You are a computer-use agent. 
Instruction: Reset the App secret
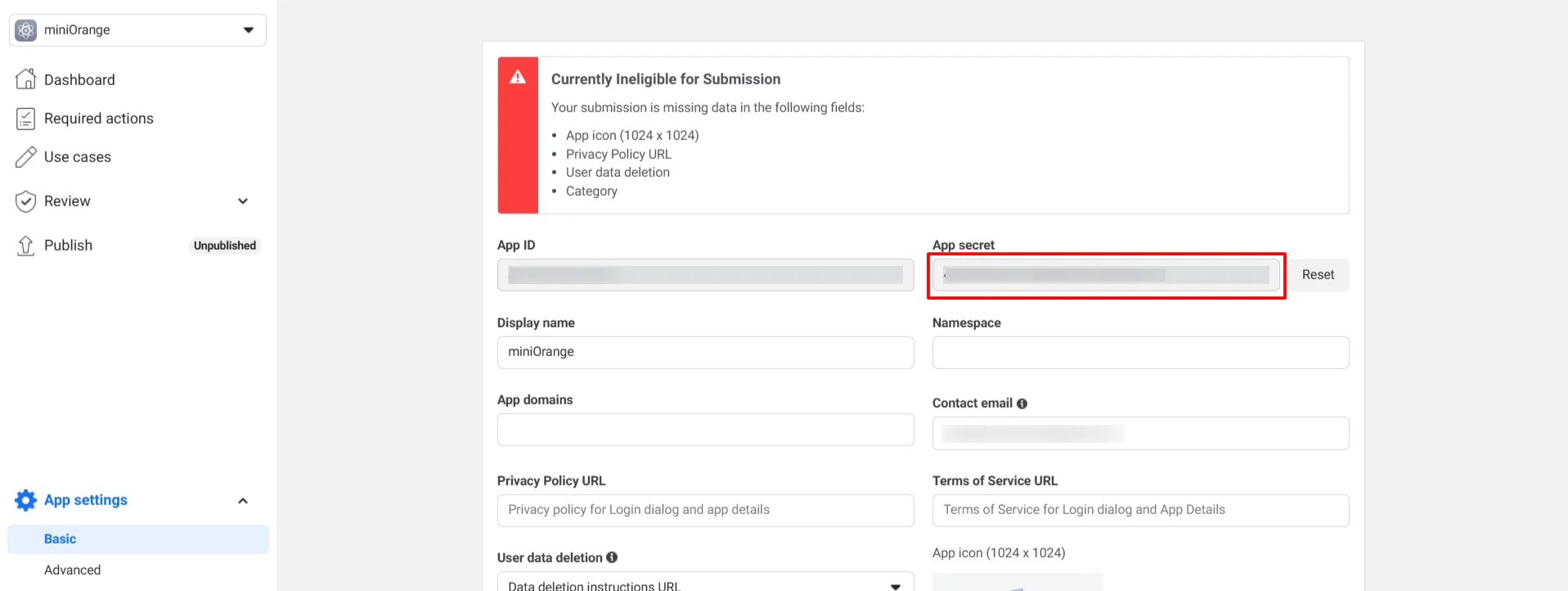point(1318,275)
